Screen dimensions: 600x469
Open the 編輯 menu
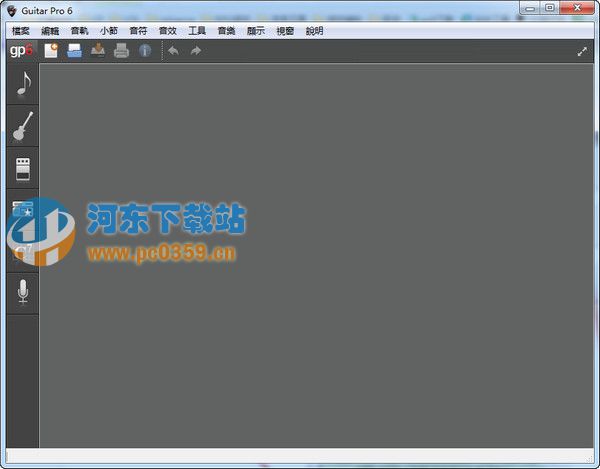(x=50, y=31)
